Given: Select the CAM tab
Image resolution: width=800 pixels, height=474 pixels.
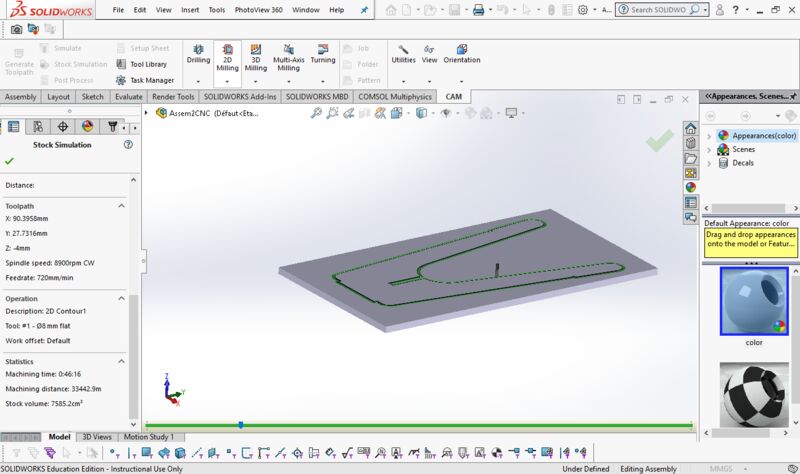Looking at the screenshot, I should click(454, 96).
